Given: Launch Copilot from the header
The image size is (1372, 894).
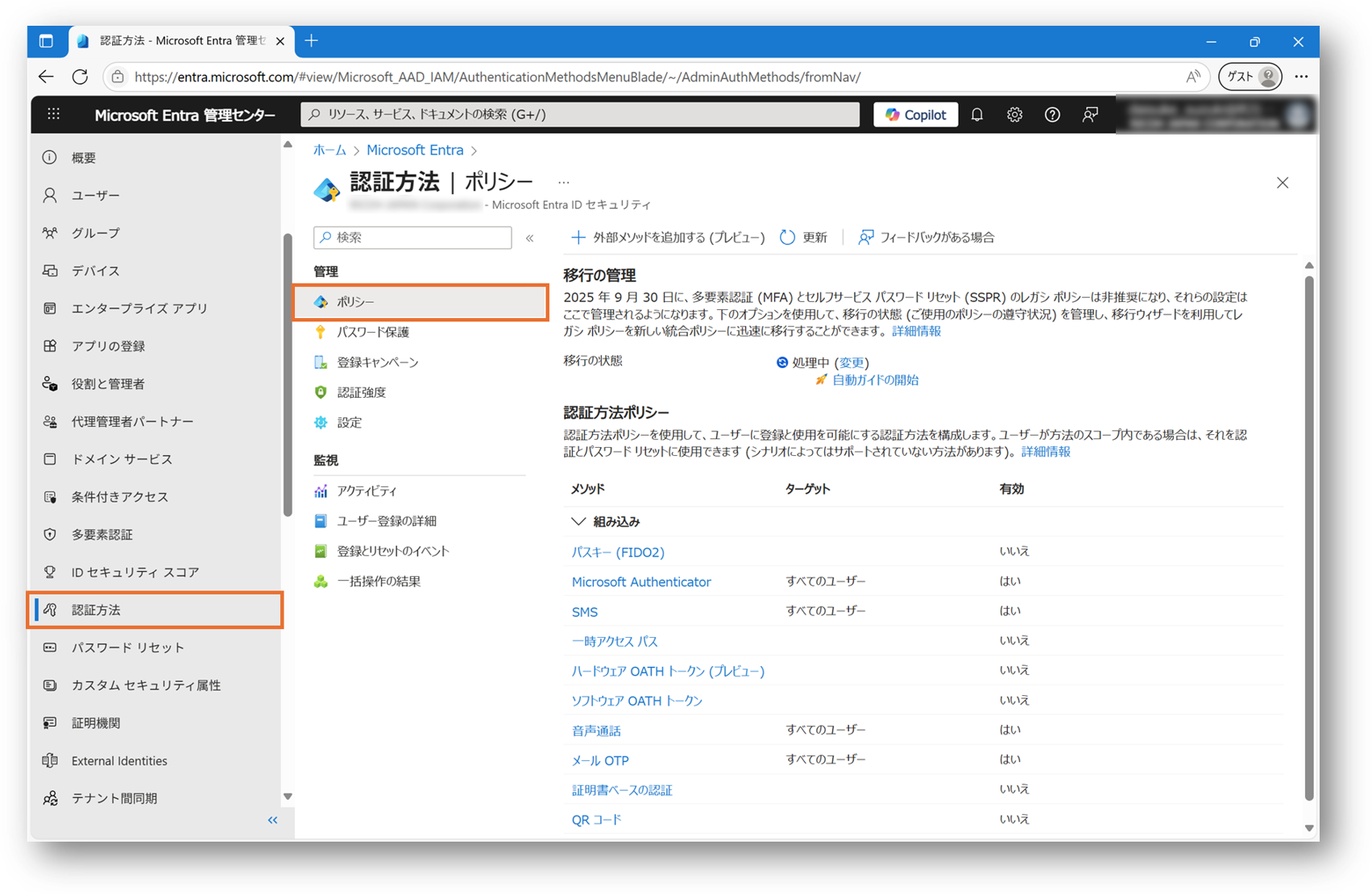Looking at the screenshot, I should [x=916, y=114].
